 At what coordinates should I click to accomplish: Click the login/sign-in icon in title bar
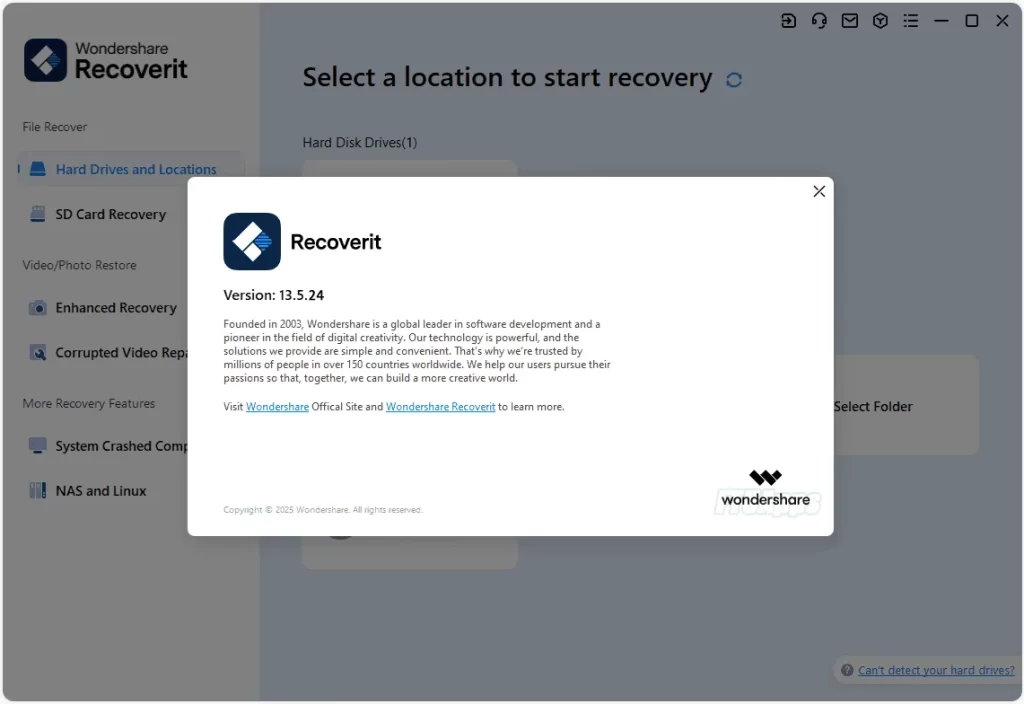[x=789, y=21]
